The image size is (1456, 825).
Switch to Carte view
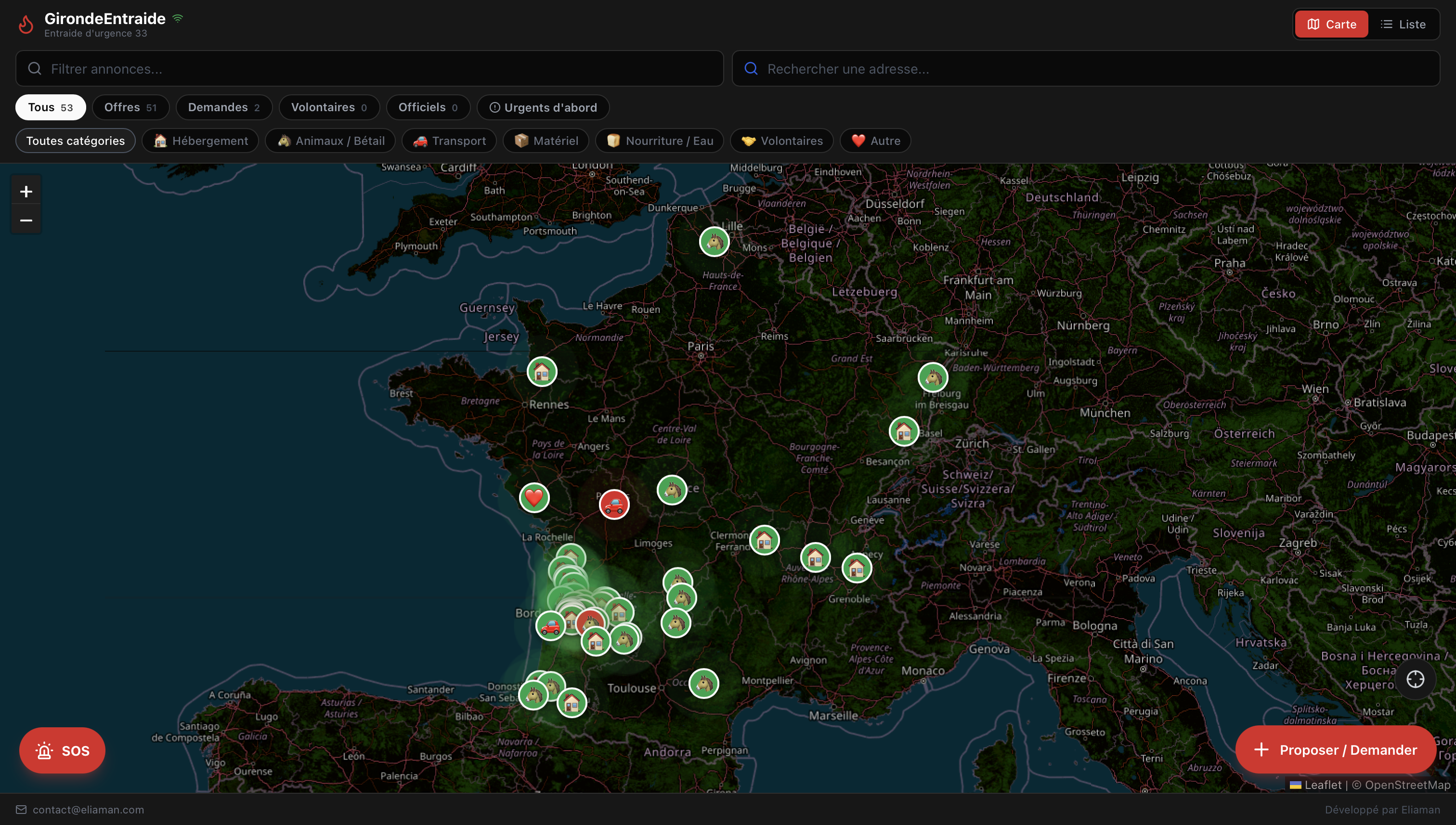tap(1331, 25)
